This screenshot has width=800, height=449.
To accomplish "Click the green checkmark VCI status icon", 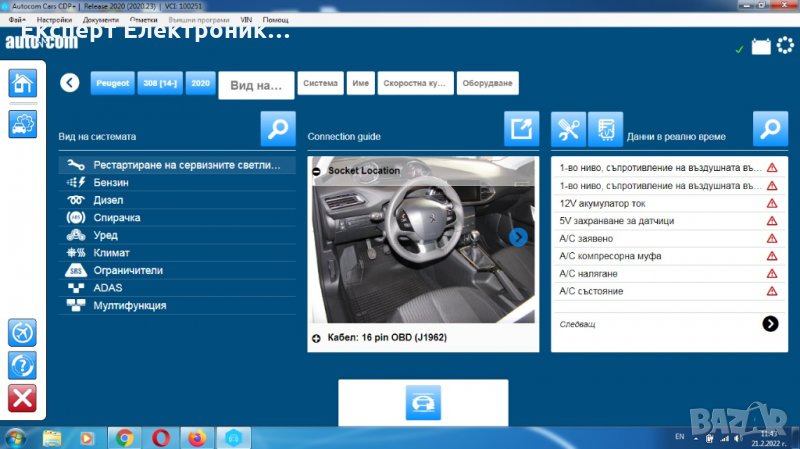I will point(739,49).
